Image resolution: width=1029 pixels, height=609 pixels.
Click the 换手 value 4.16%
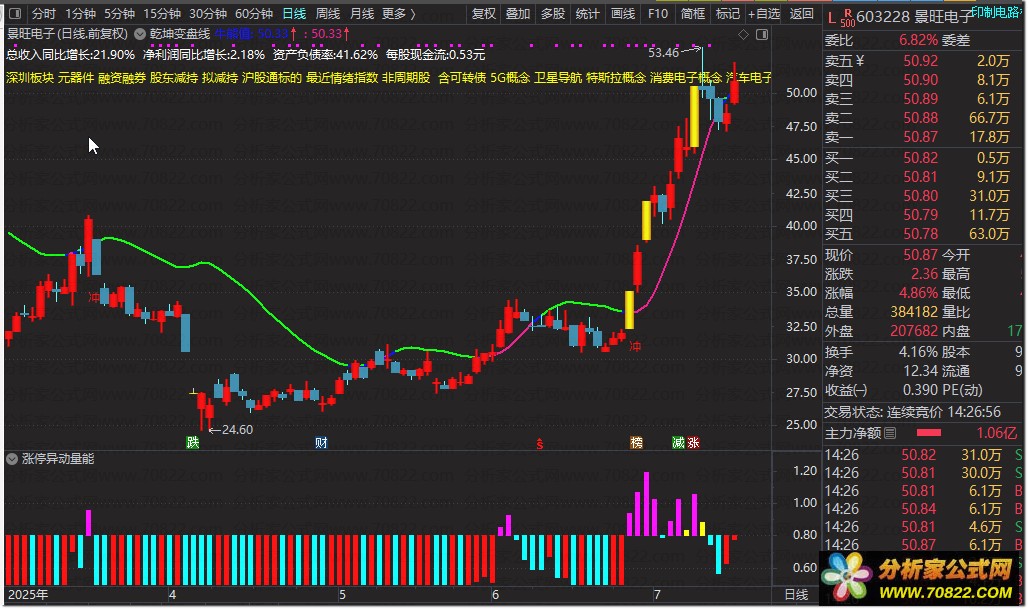[x=918, y=352]
